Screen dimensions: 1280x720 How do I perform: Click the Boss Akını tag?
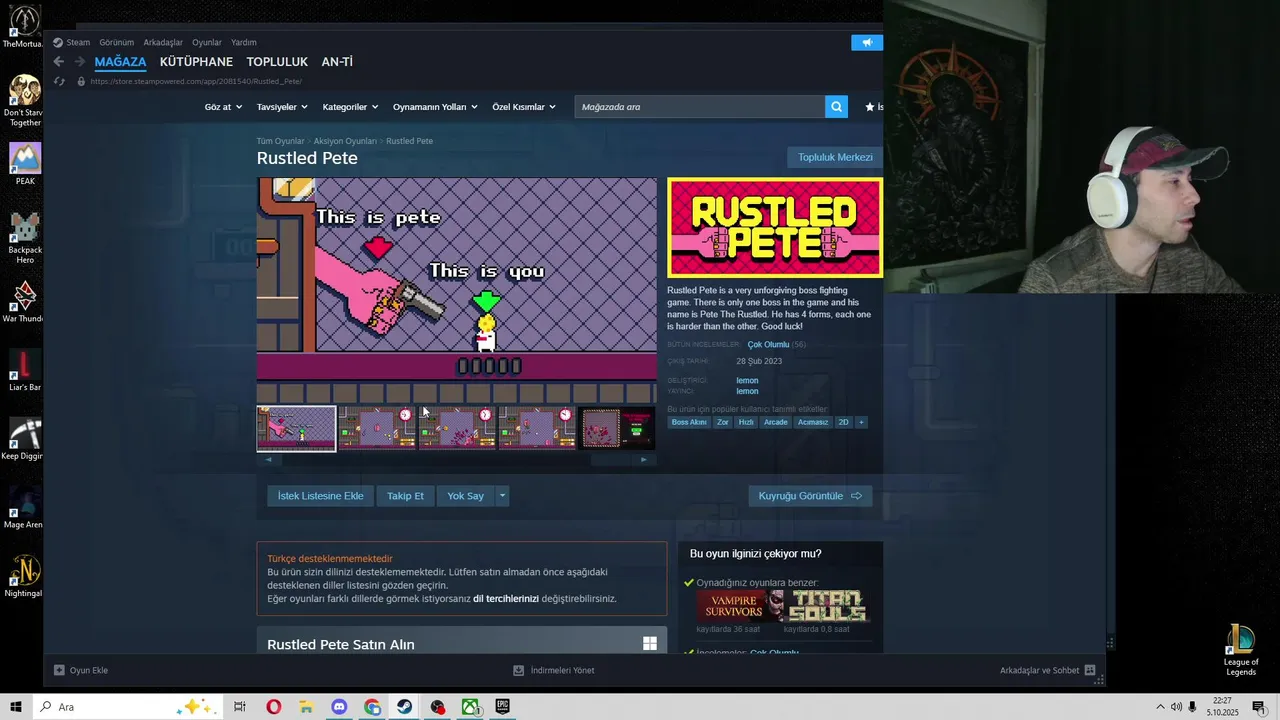pos(689,422)
